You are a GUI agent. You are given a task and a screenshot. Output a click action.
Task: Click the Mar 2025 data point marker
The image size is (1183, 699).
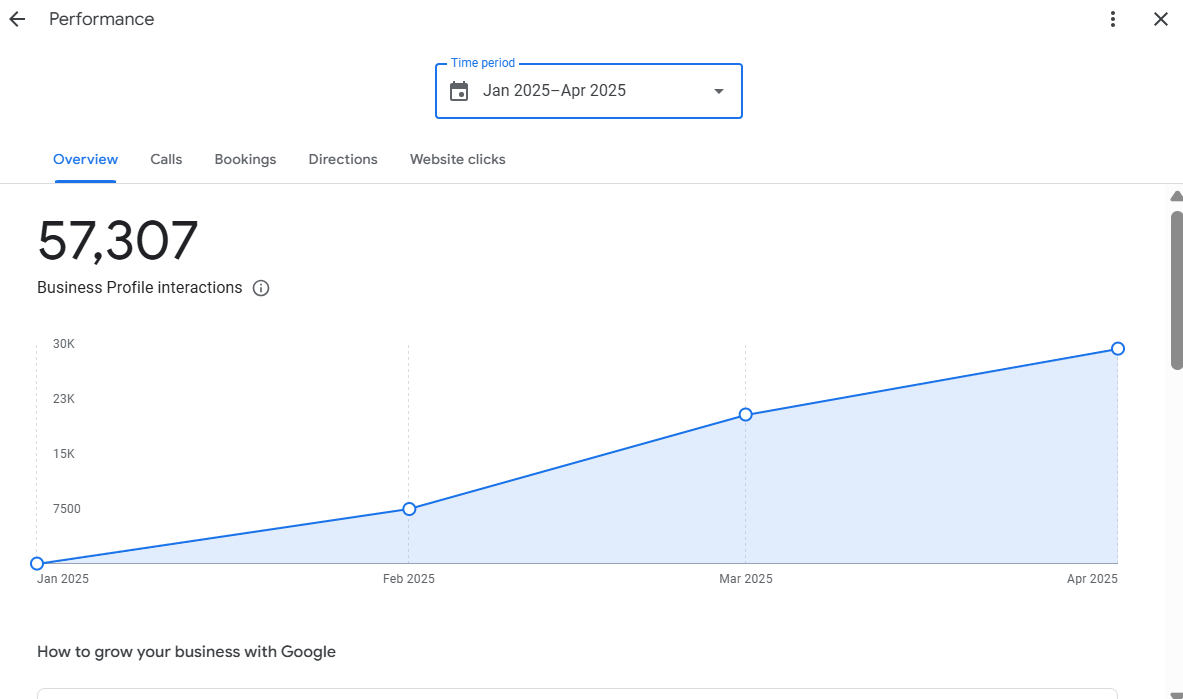click(x=745, y=414)
